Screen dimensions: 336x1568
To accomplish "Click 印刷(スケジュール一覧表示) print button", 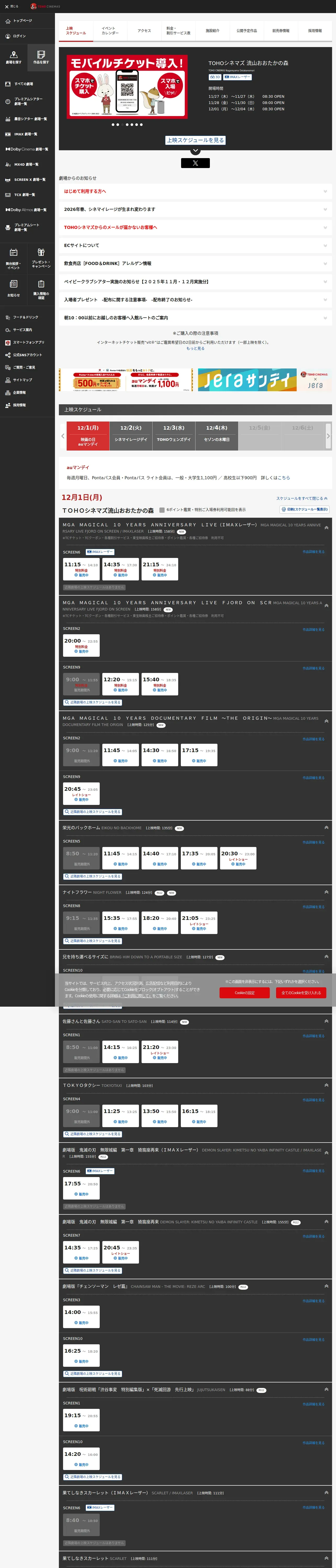I will pyautogui.click(x=304, y=510).
